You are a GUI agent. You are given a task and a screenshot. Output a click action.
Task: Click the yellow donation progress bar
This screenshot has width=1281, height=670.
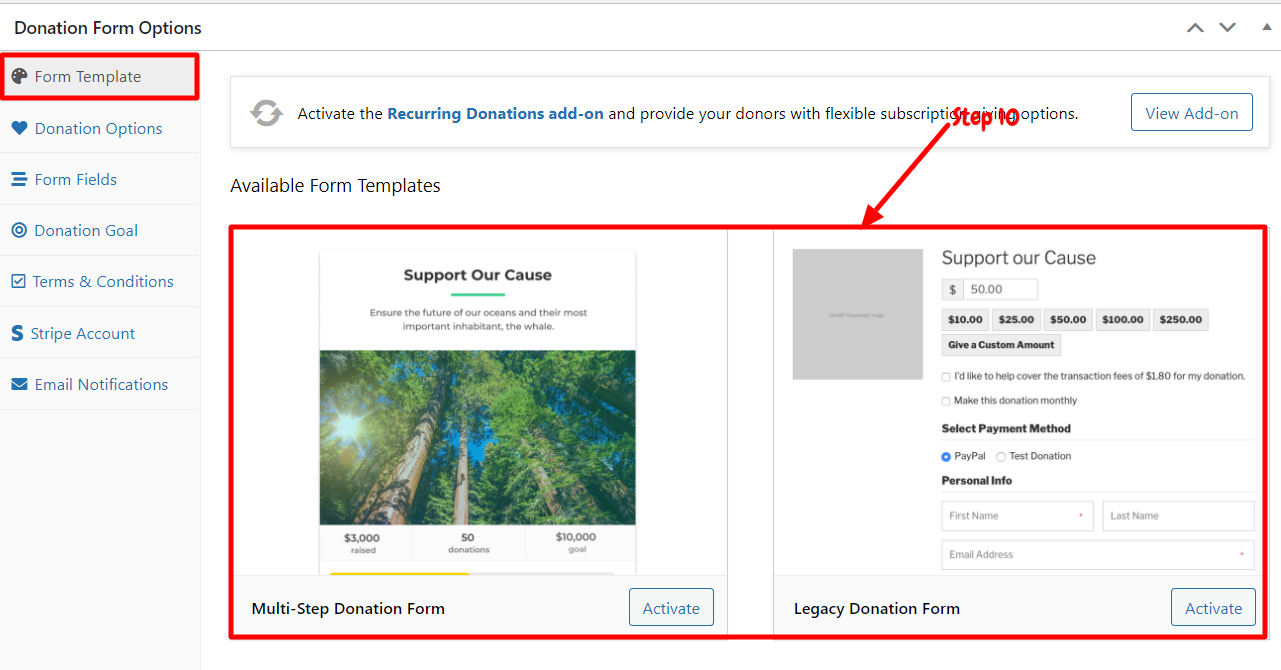point(400,574)
